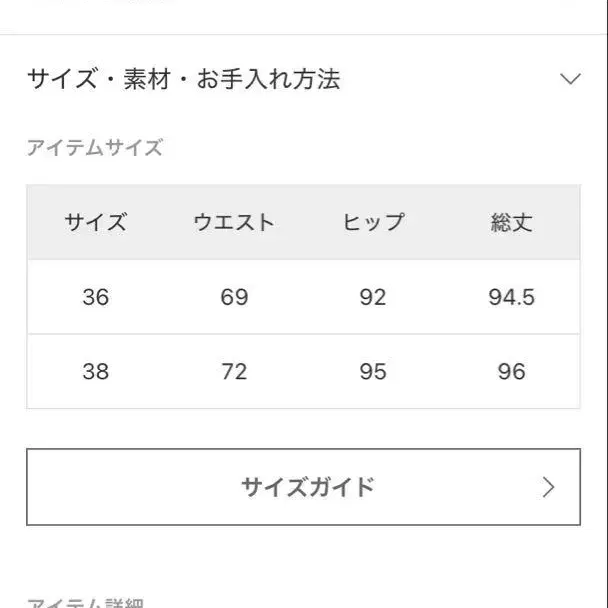Select the ウエスト column header
The image size is (608, 608).
pyautogui.click(x=234, y=222)
